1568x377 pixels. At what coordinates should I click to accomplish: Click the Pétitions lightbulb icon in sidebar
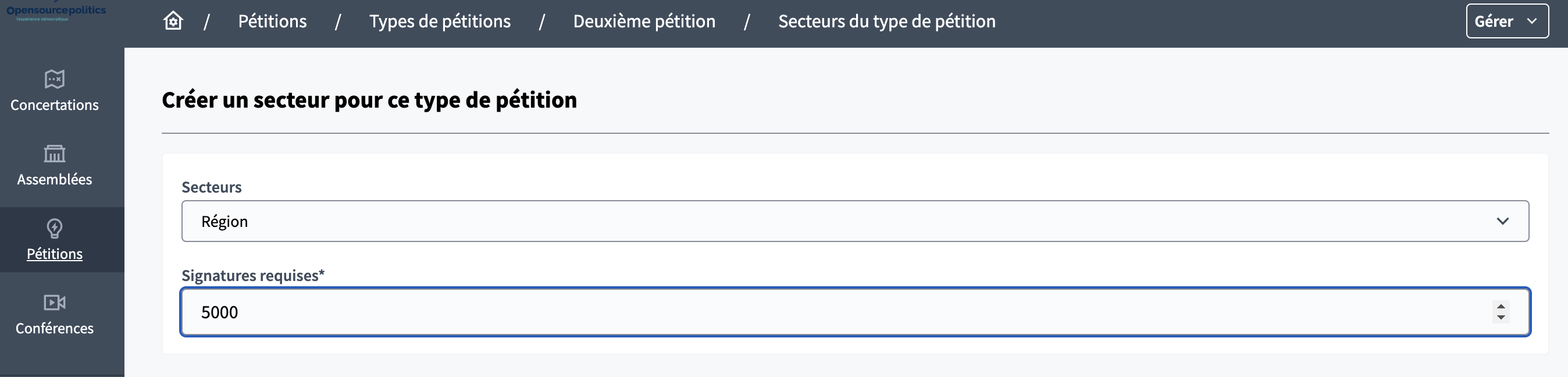click(54, 229)
